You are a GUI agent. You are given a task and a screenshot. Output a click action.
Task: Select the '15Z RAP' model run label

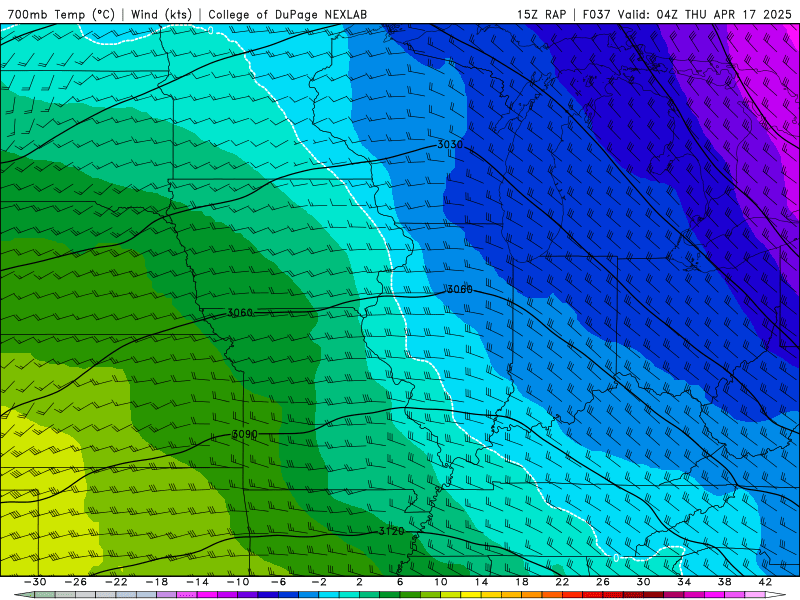(541, 14)
